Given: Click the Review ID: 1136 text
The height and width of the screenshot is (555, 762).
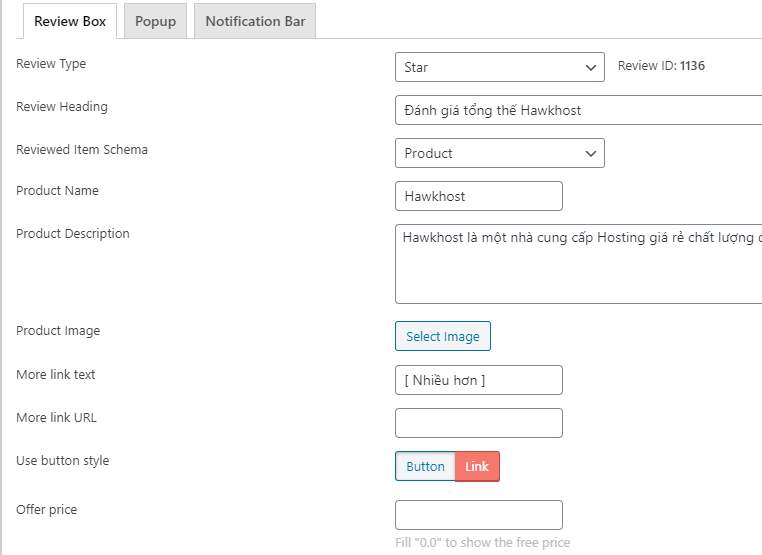Looking at the screenshot, I should pyautogui.click(x=661, y=66).
